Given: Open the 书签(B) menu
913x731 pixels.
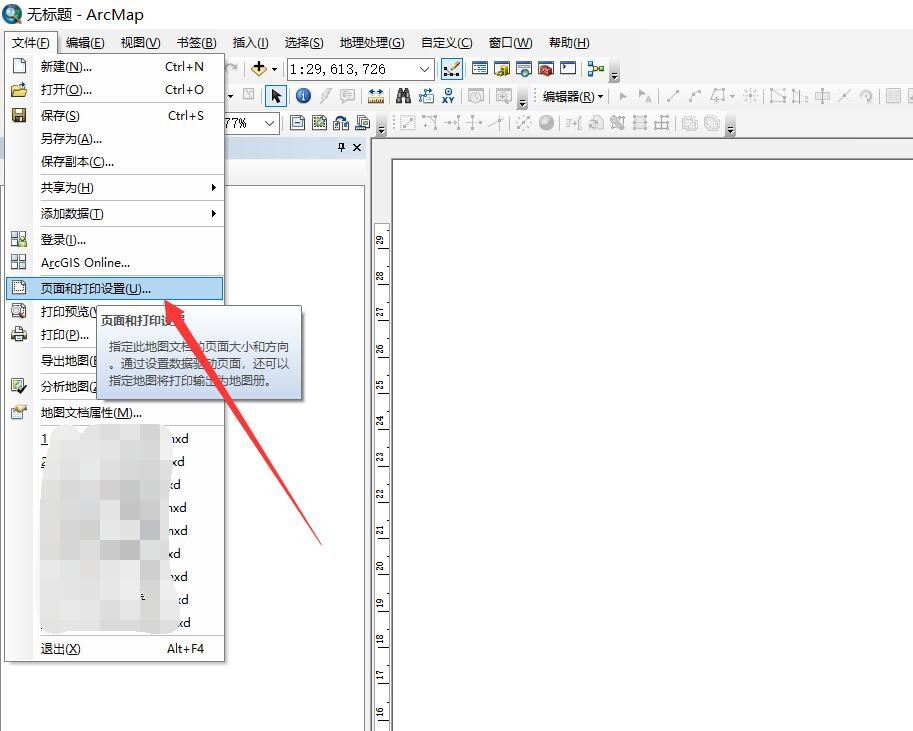Looking at the screenshot, I should pyautogui.click(x=197, y=43).
